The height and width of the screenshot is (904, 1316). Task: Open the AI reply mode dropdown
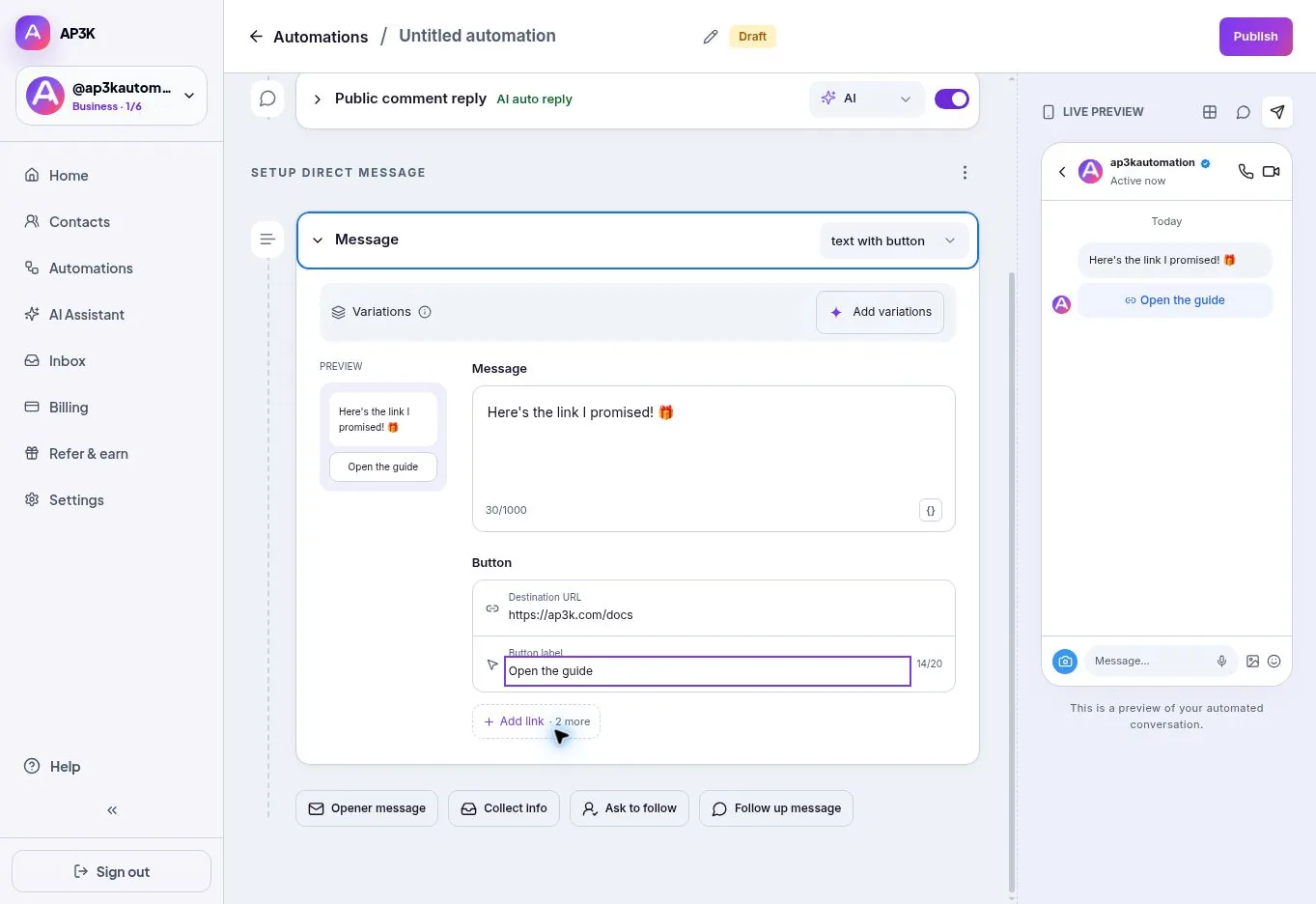coord(866,99)
